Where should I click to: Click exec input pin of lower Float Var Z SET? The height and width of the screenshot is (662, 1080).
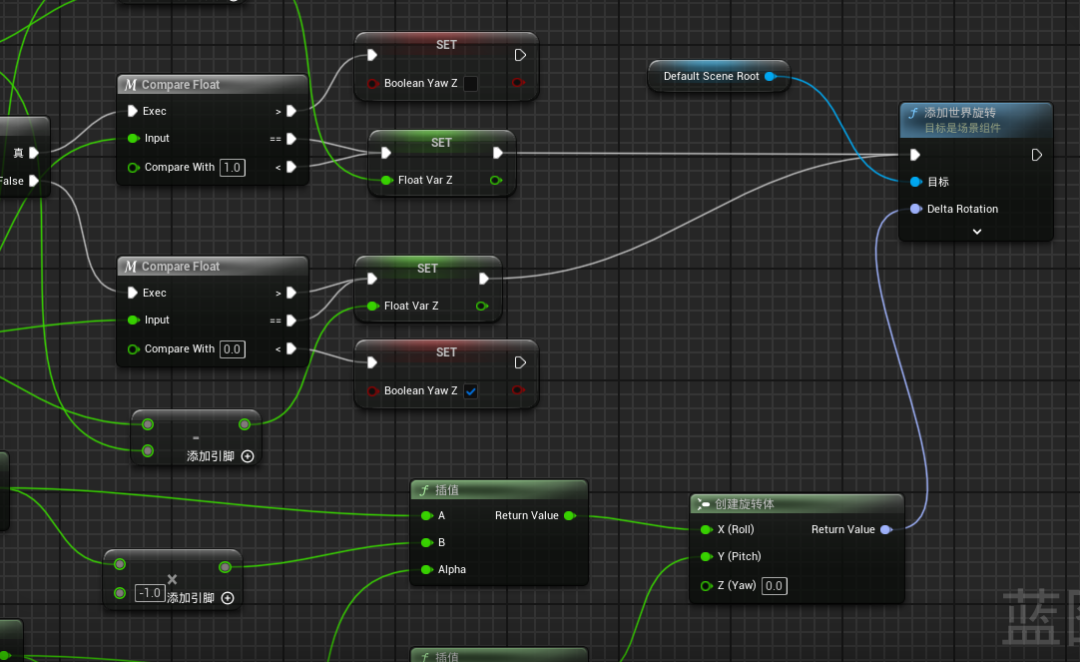(x=372, y=279)
